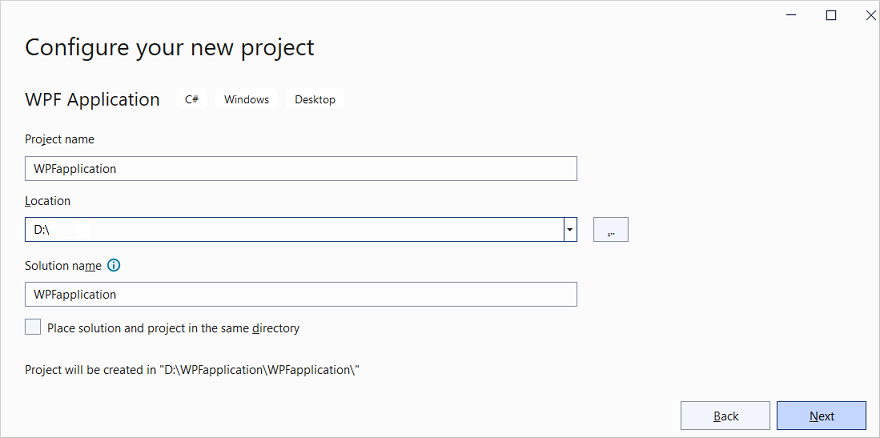Go Back to the previous step
880x438 pixels.
point(726,416)
